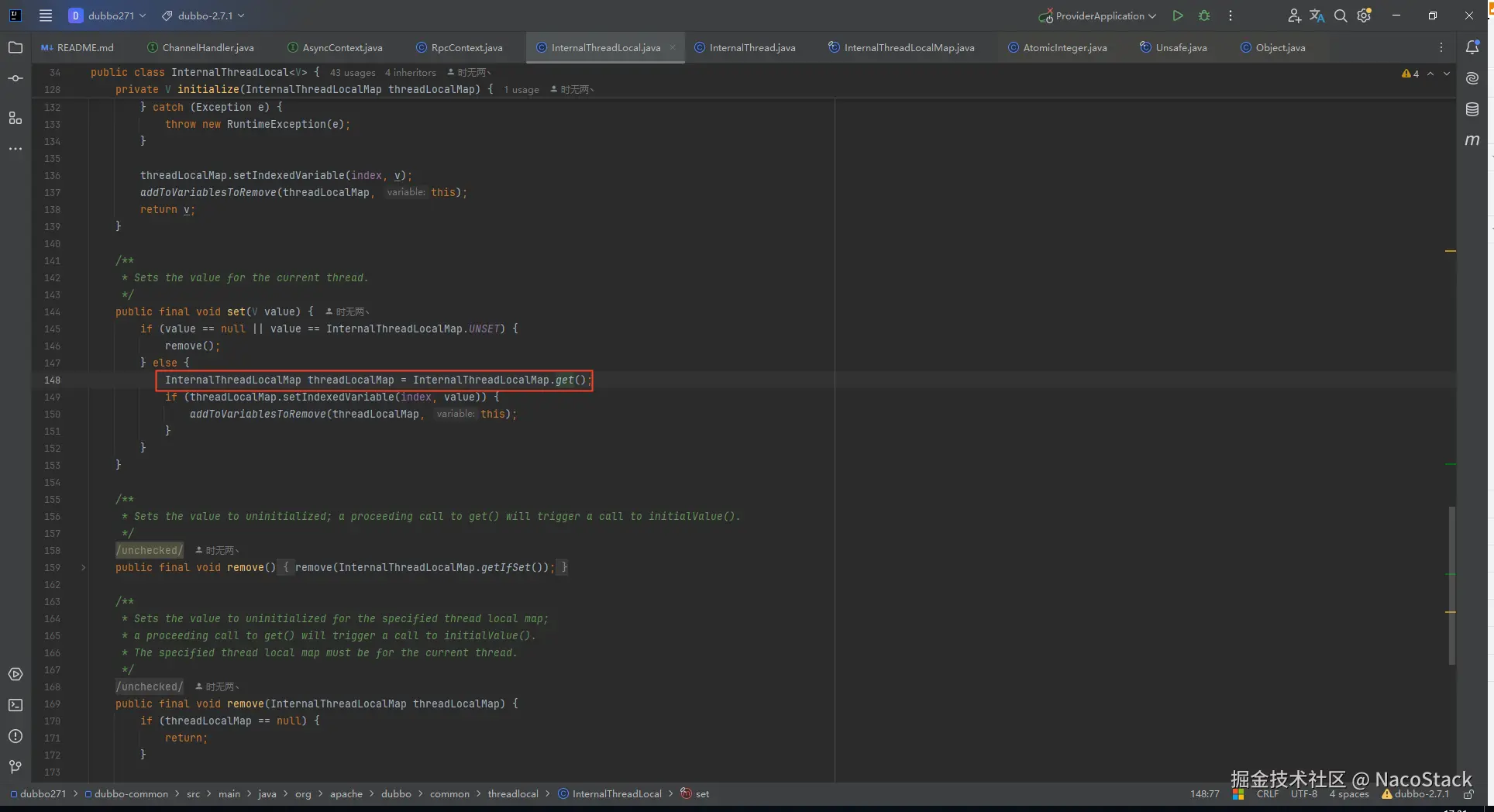Open the Structure tool window
1494x812 pixels.
coord(15,118)
